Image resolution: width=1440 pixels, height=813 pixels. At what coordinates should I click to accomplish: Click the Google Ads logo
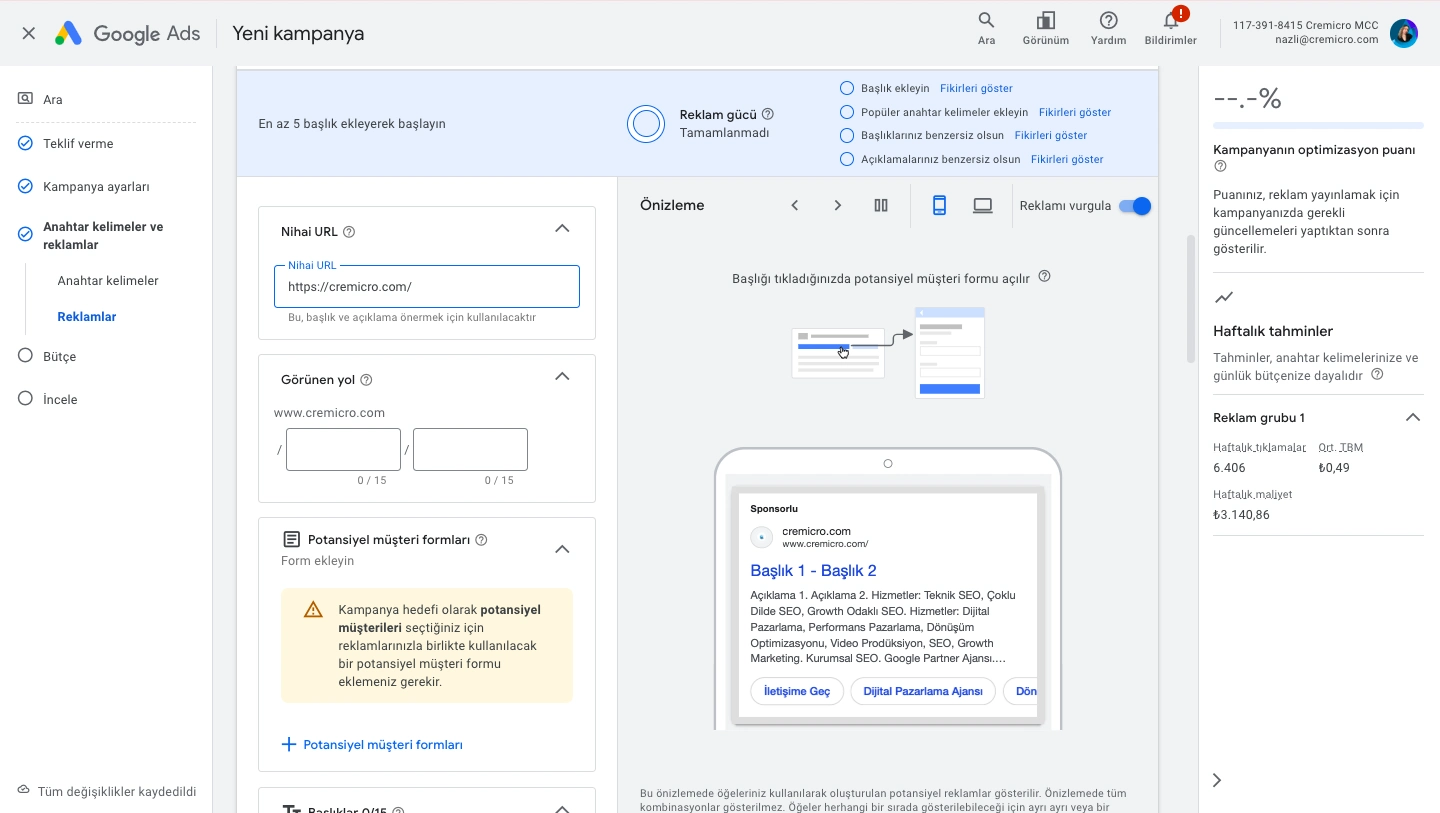[x=127, y=33]
